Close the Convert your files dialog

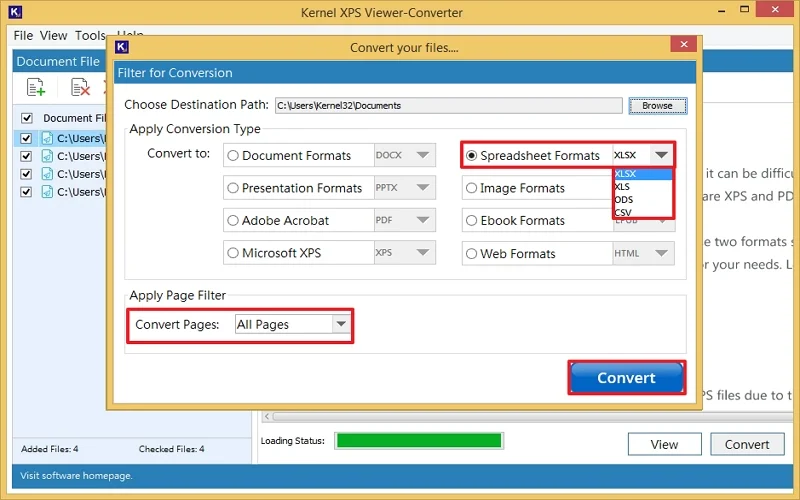click(x=684, y=44)
